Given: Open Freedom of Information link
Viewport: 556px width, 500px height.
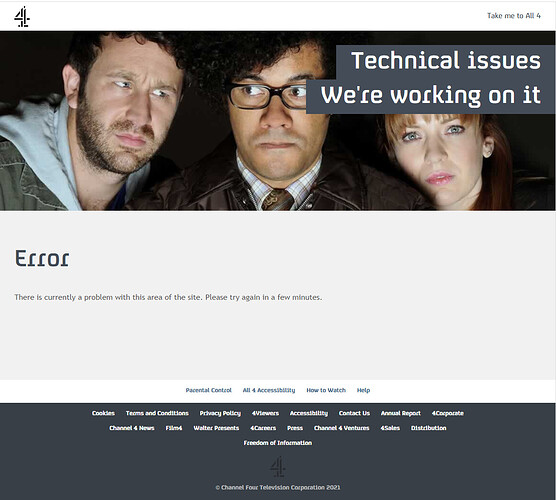Looking at the screenshot, I should coord(278,443).
